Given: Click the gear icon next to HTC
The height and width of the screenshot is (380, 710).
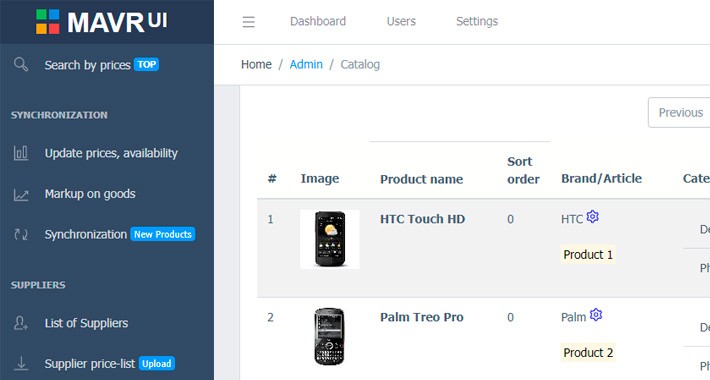Looking at the screenshot, I should [x=593, y=217].
